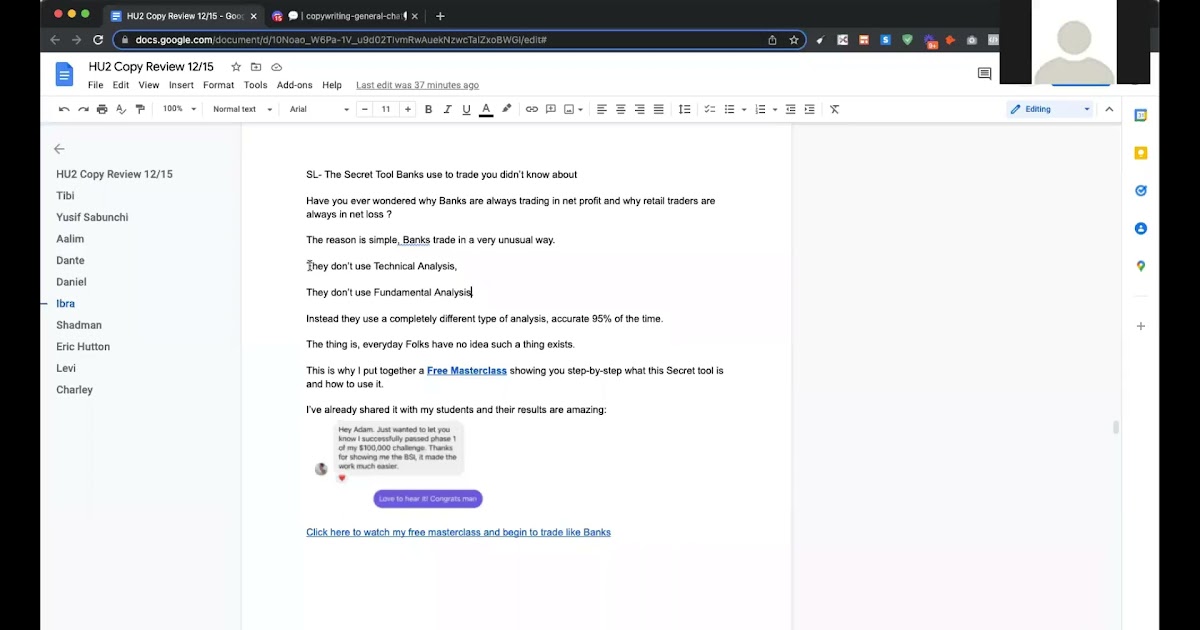Open the text color picker
Screen dimensions: 1200x630
pyautogui.click(x=486, y=109)
